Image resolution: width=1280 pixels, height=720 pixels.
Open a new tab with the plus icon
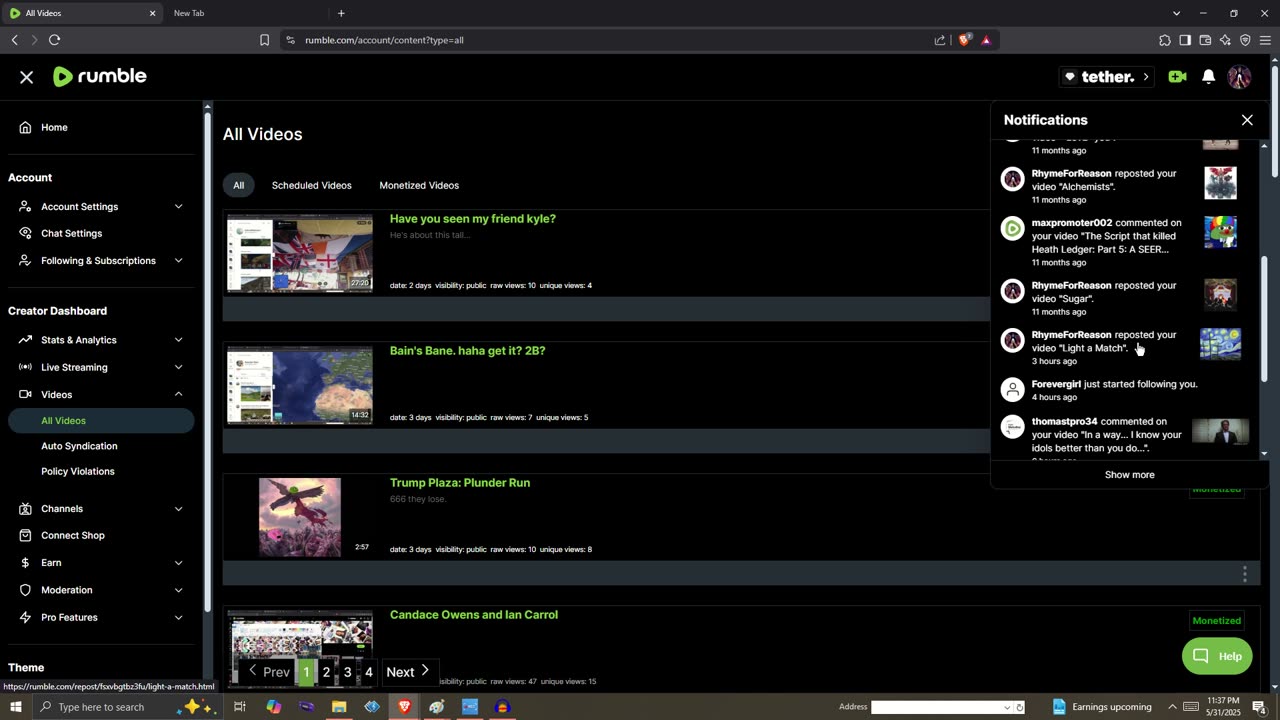point(341,13)
